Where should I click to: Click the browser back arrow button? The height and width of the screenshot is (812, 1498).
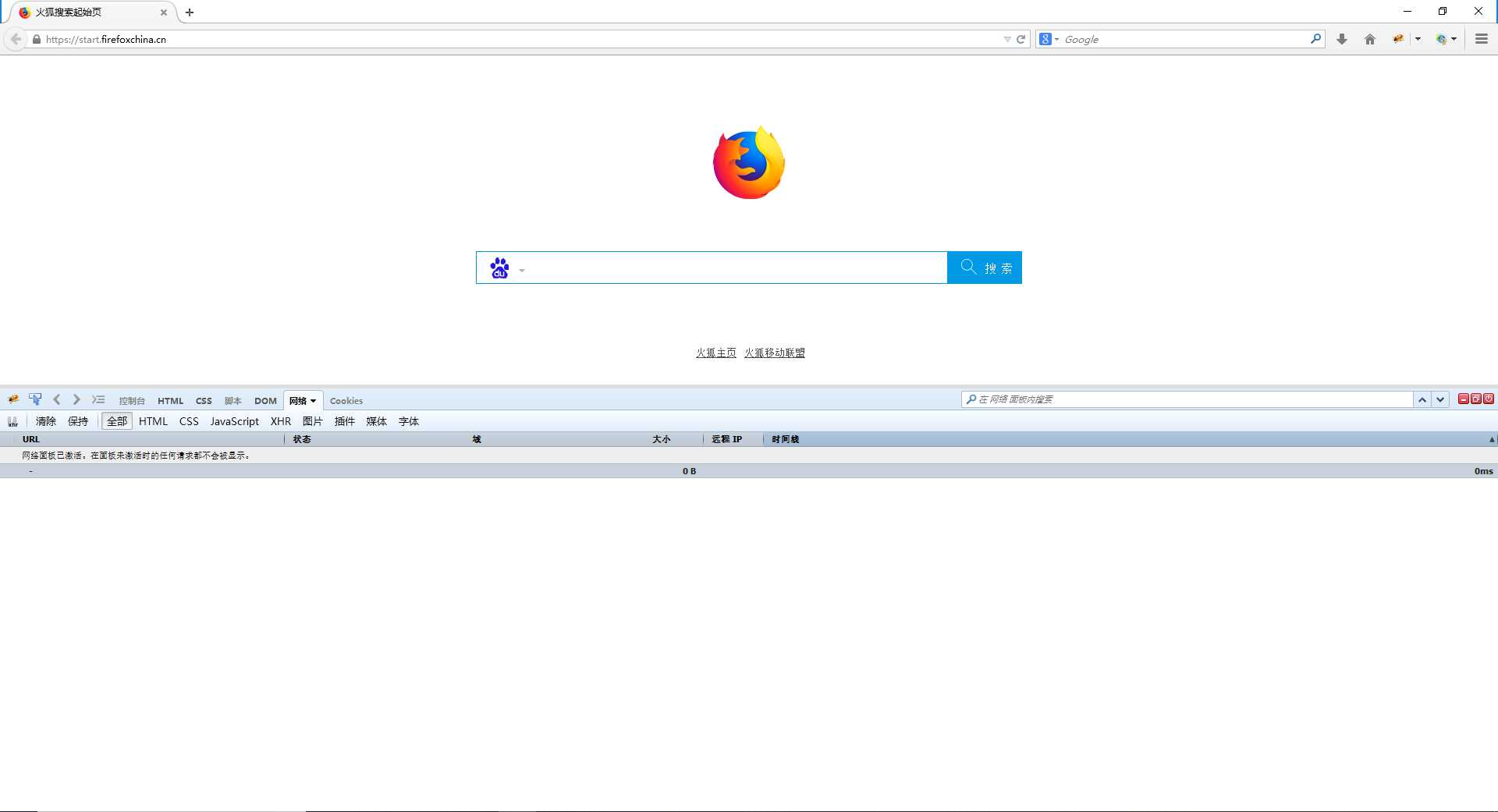(x=16, y=39)
